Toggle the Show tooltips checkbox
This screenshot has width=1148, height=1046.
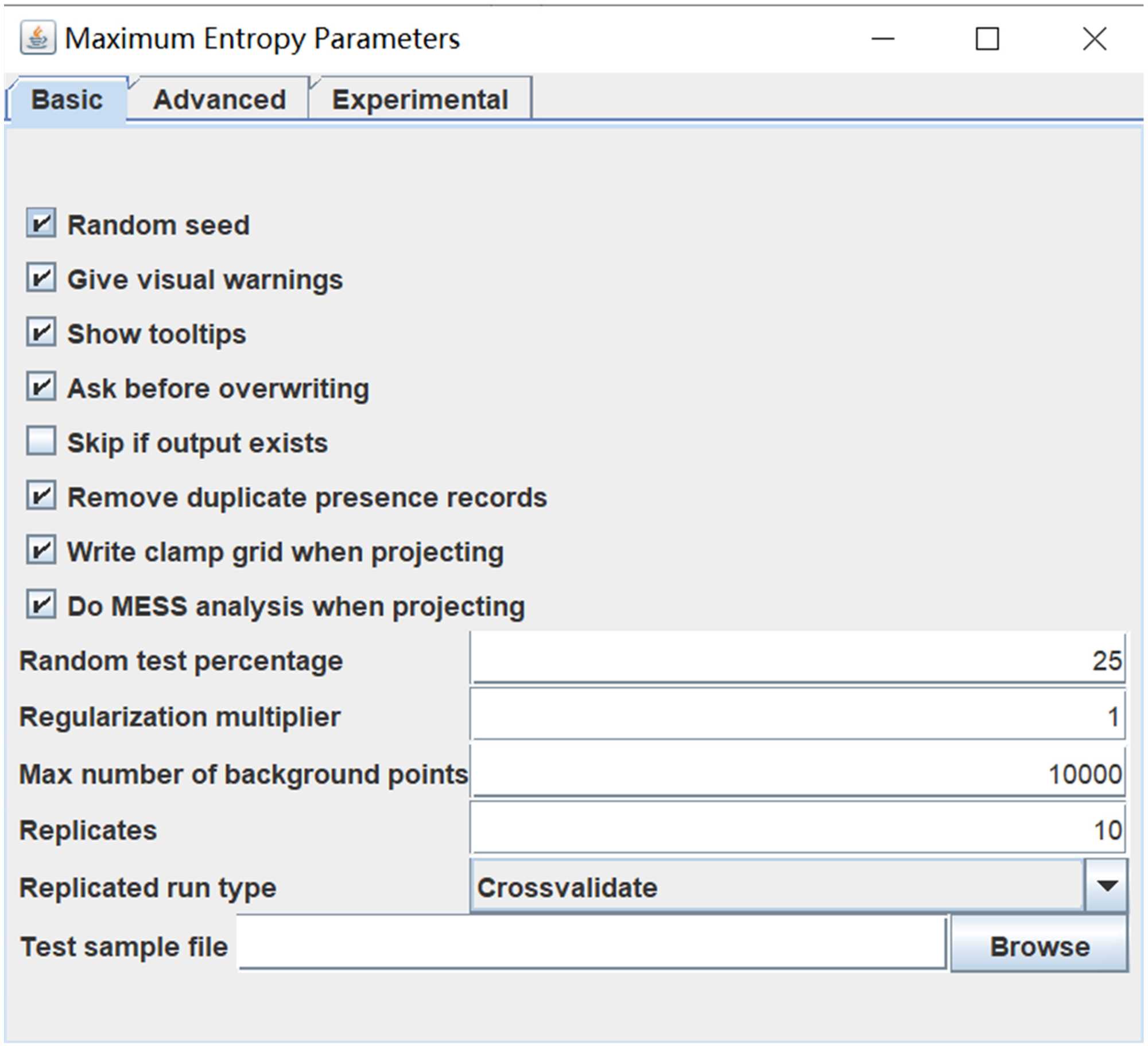tap(41, 332)
